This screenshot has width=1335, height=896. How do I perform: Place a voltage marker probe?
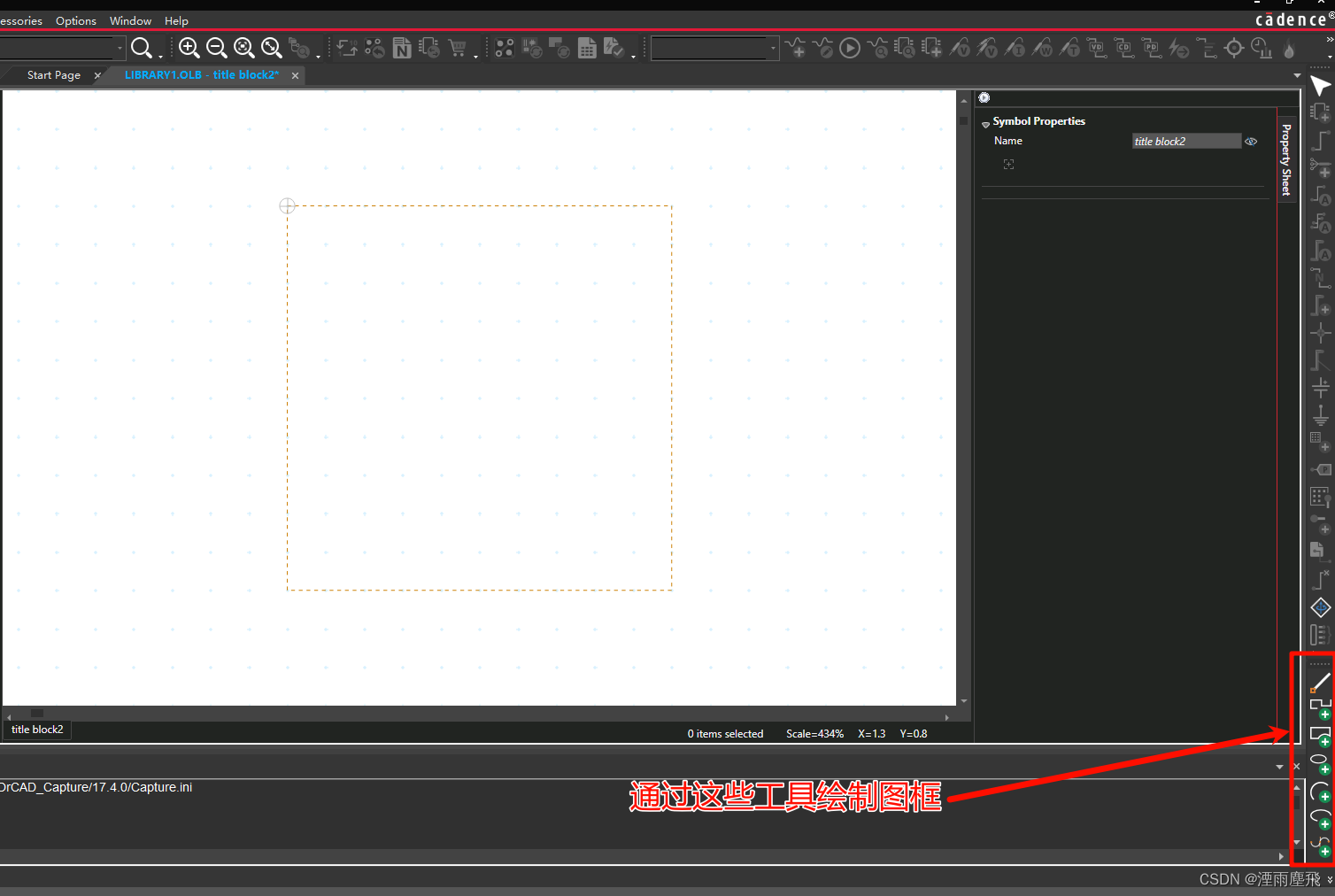(960, 48)
